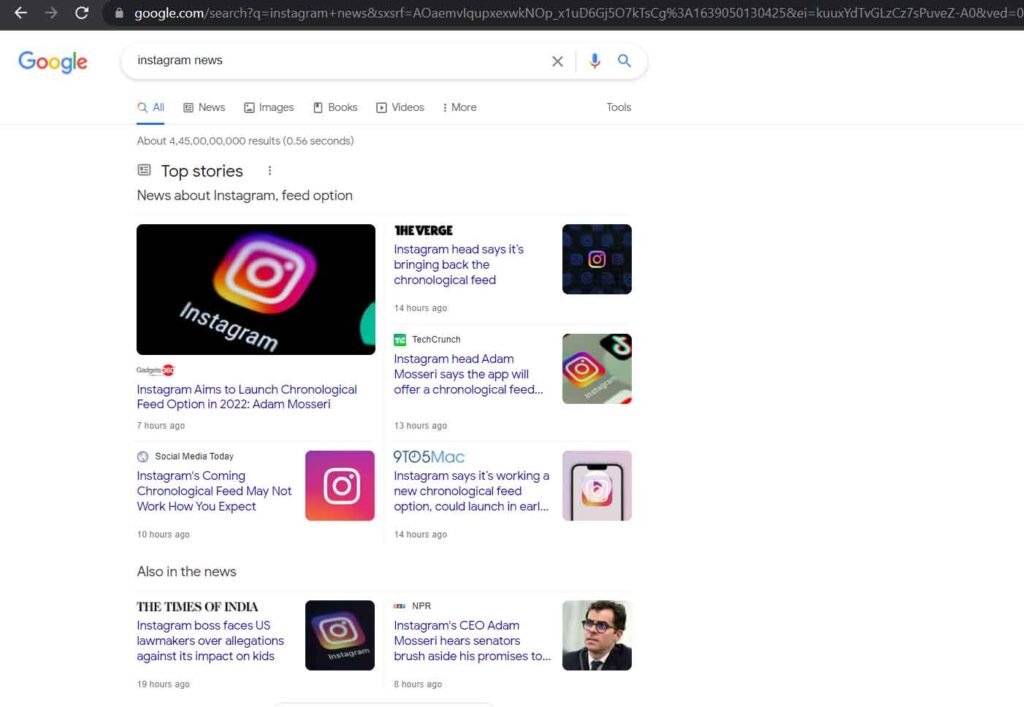Click the TechCrunch source logo

400,339
